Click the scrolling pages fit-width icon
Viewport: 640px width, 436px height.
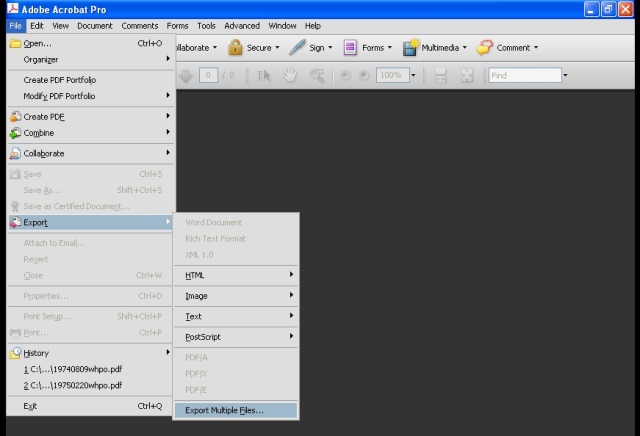pyautogui.click(x=440, y=75)
